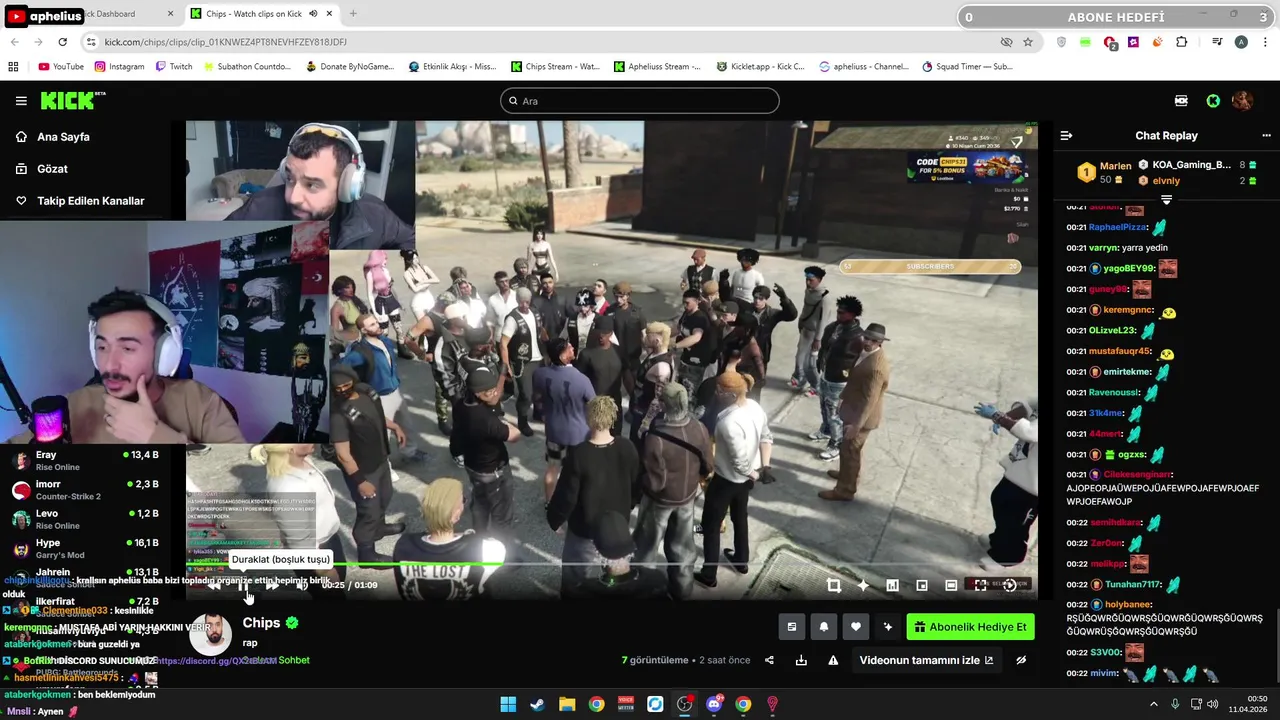This screenshot has height=720, width=1280.
Task: Reload the page with the refresh button
Action: (x=63, y=42)
